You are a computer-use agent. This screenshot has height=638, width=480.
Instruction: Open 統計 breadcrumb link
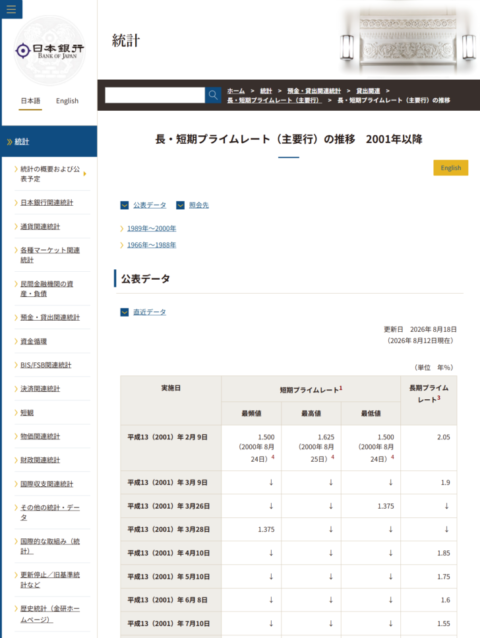(266, 91)
